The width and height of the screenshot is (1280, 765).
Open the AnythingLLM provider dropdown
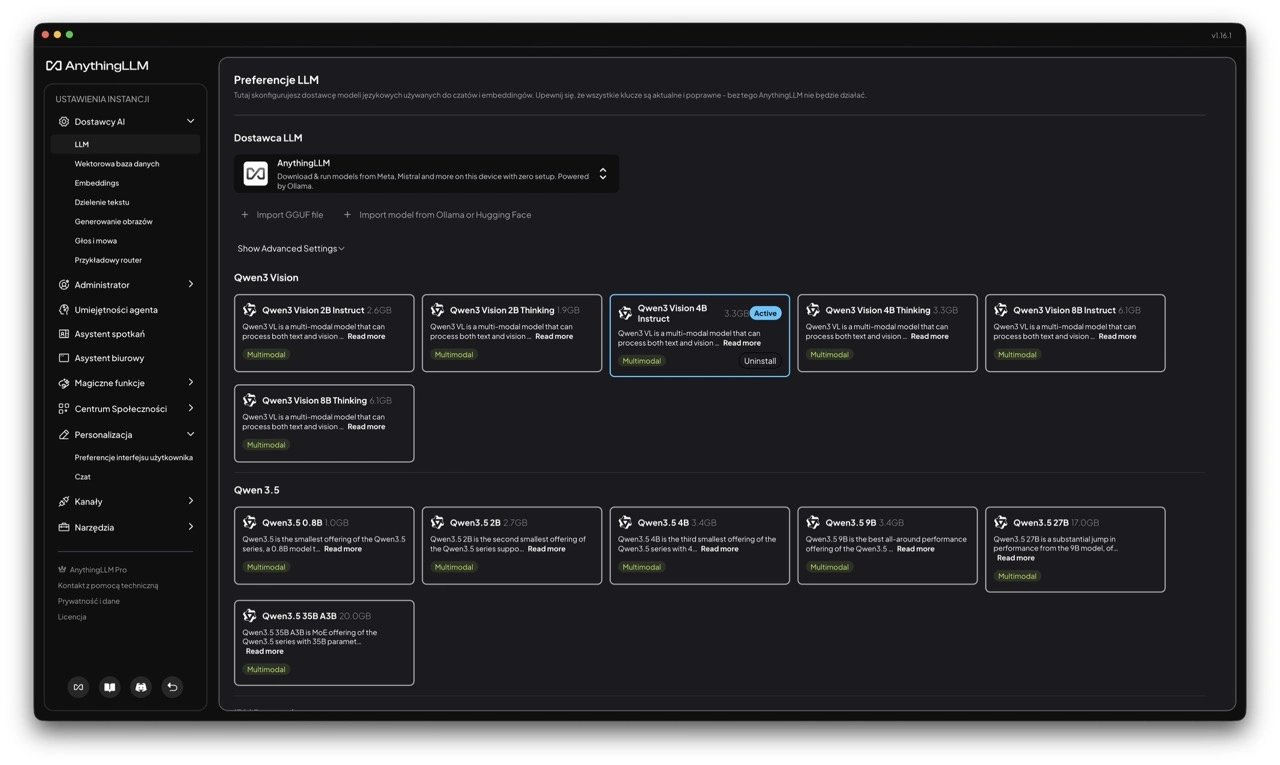(426, 174)
